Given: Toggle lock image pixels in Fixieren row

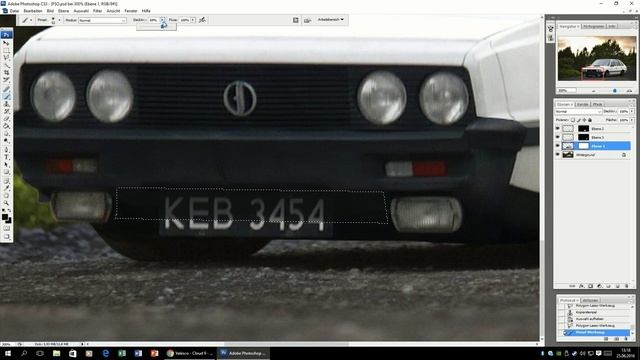Looking at the screenshot, I should click(x=579, y=120).
